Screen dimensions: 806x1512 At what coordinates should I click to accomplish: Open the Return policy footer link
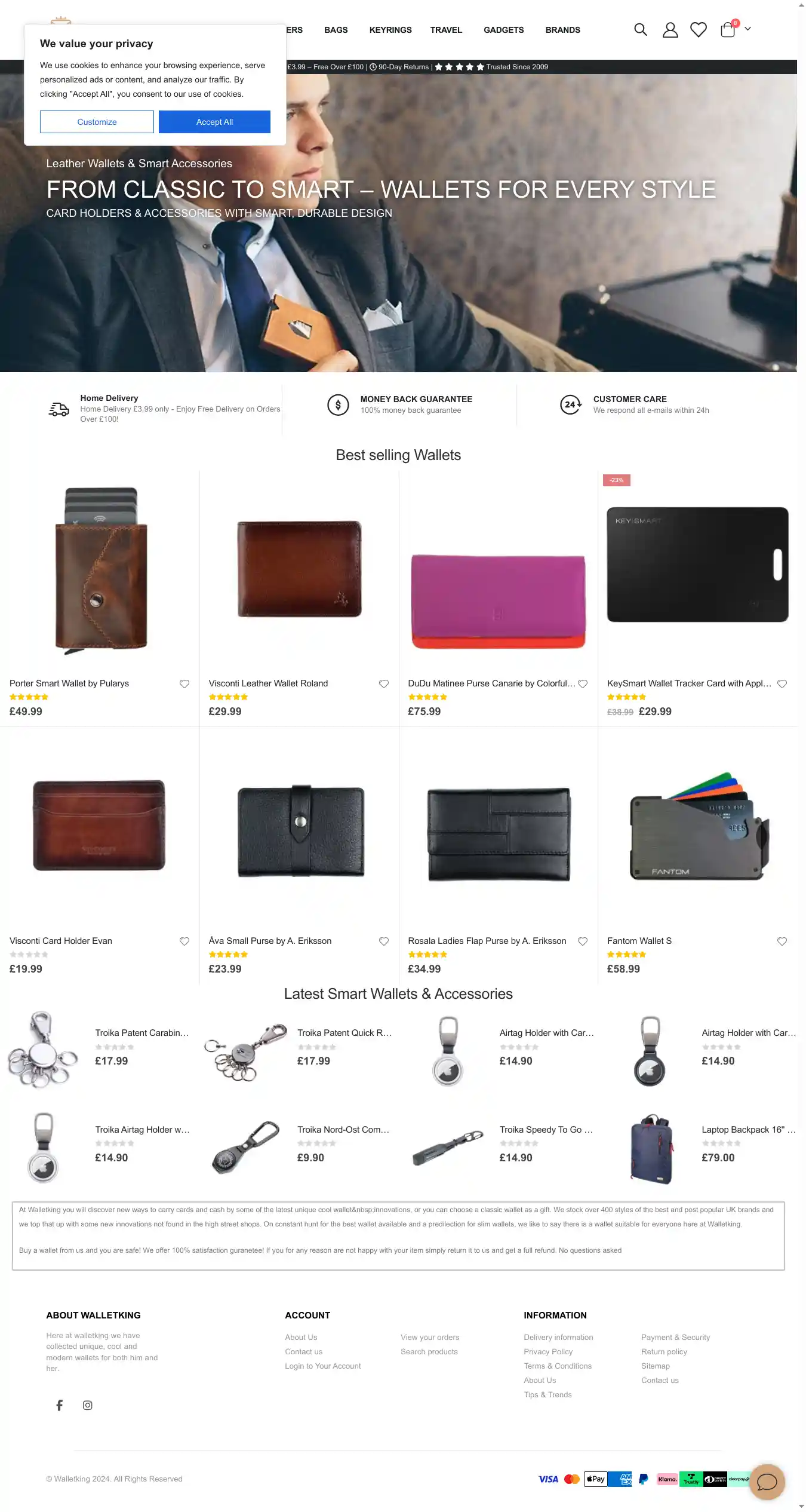tap(664, 1351)
